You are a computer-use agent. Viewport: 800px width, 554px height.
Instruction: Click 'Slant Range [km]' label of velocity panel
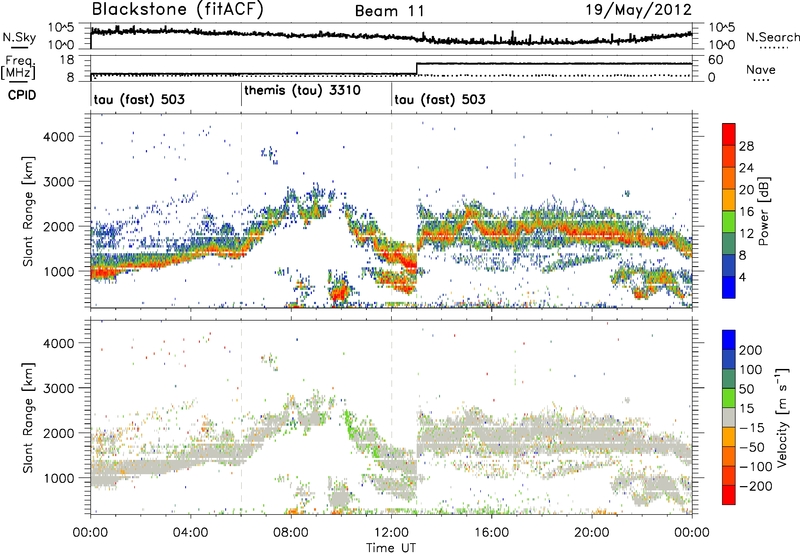pyautogui.click(x=28, y=417)
